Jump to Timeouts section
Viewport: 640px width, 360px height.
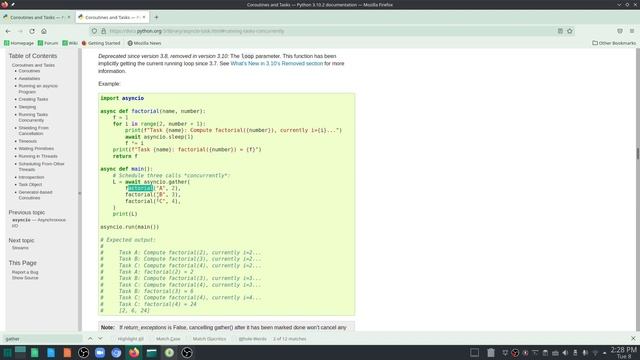click(27, 141)
